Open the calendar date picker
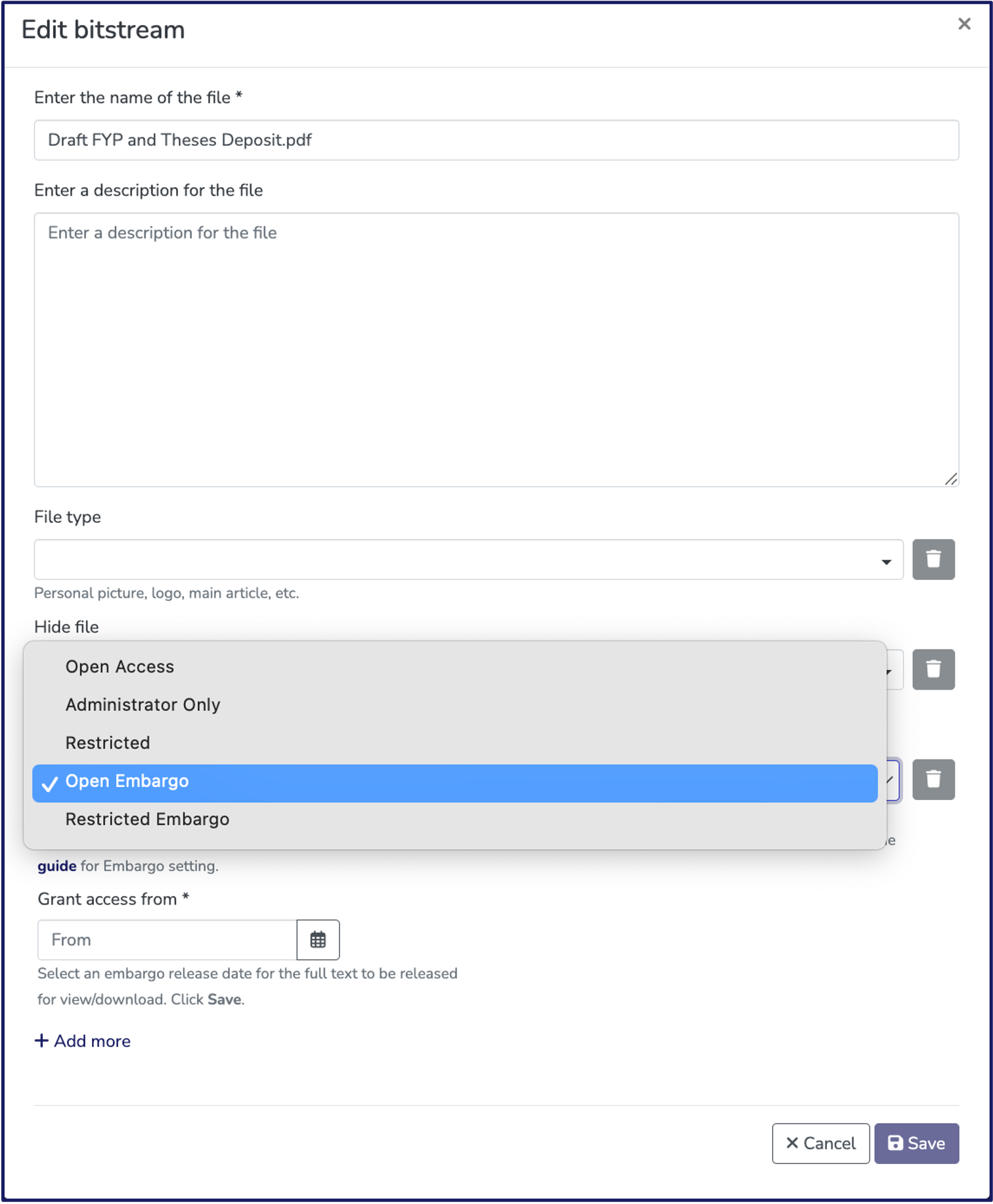Screen dimensions: 993x1204 (x=318, y=940)
